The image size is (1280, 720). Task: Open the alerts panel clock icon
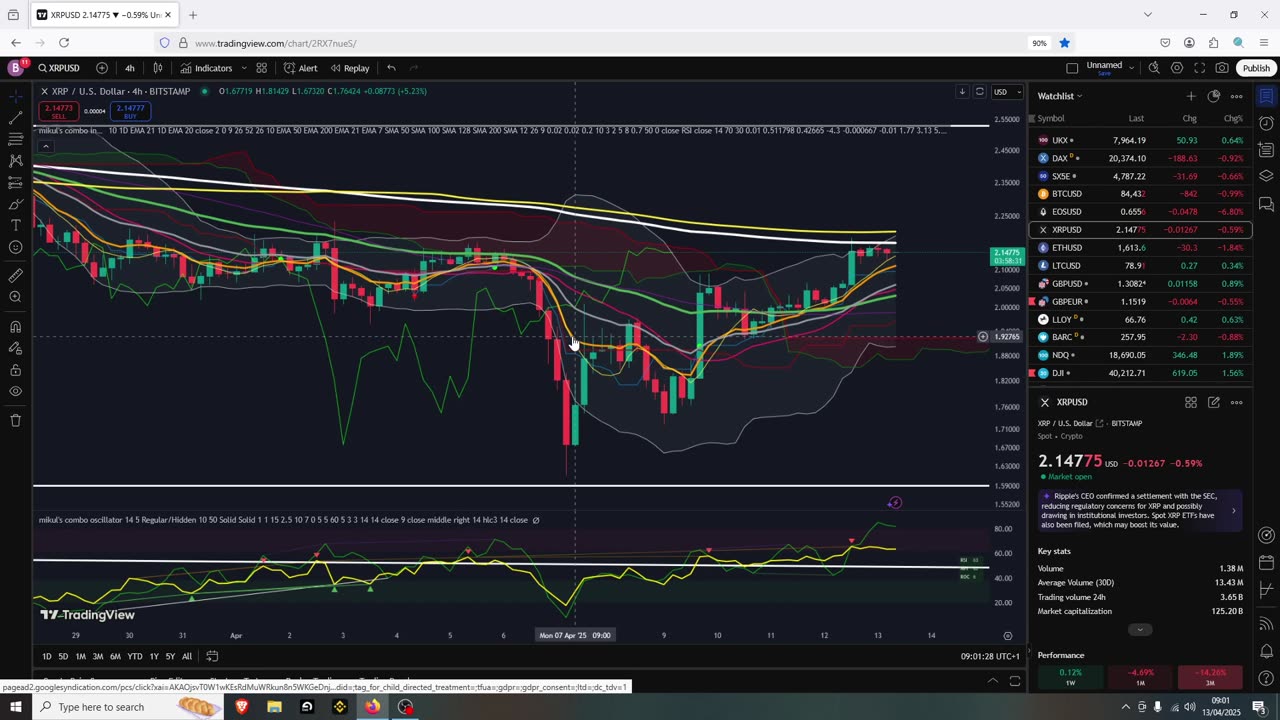1266,123
